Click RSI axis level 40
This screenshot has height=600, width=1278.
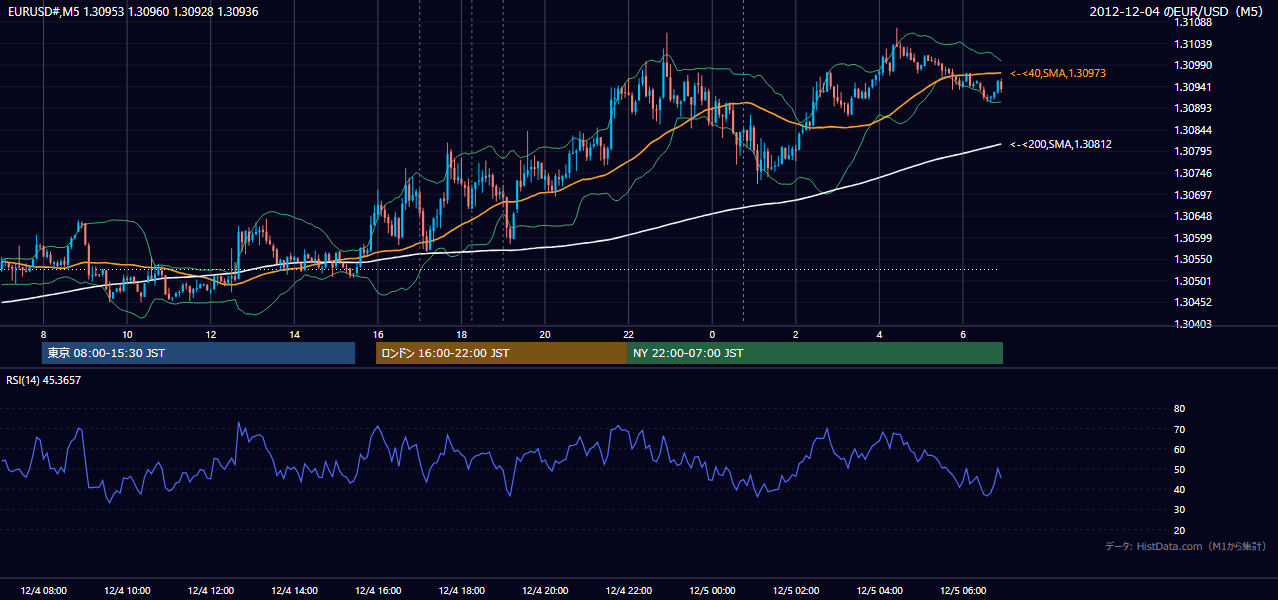tap(1179, 489)
